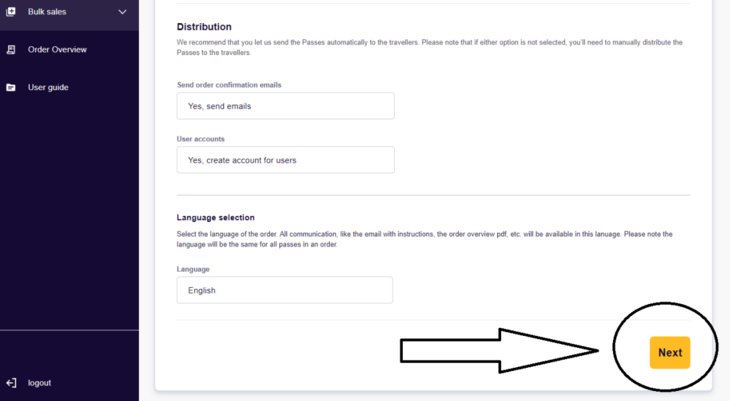The image size is (730, 401).
Task: Click the 'User accounts' field label
Action: pos(201,139)
